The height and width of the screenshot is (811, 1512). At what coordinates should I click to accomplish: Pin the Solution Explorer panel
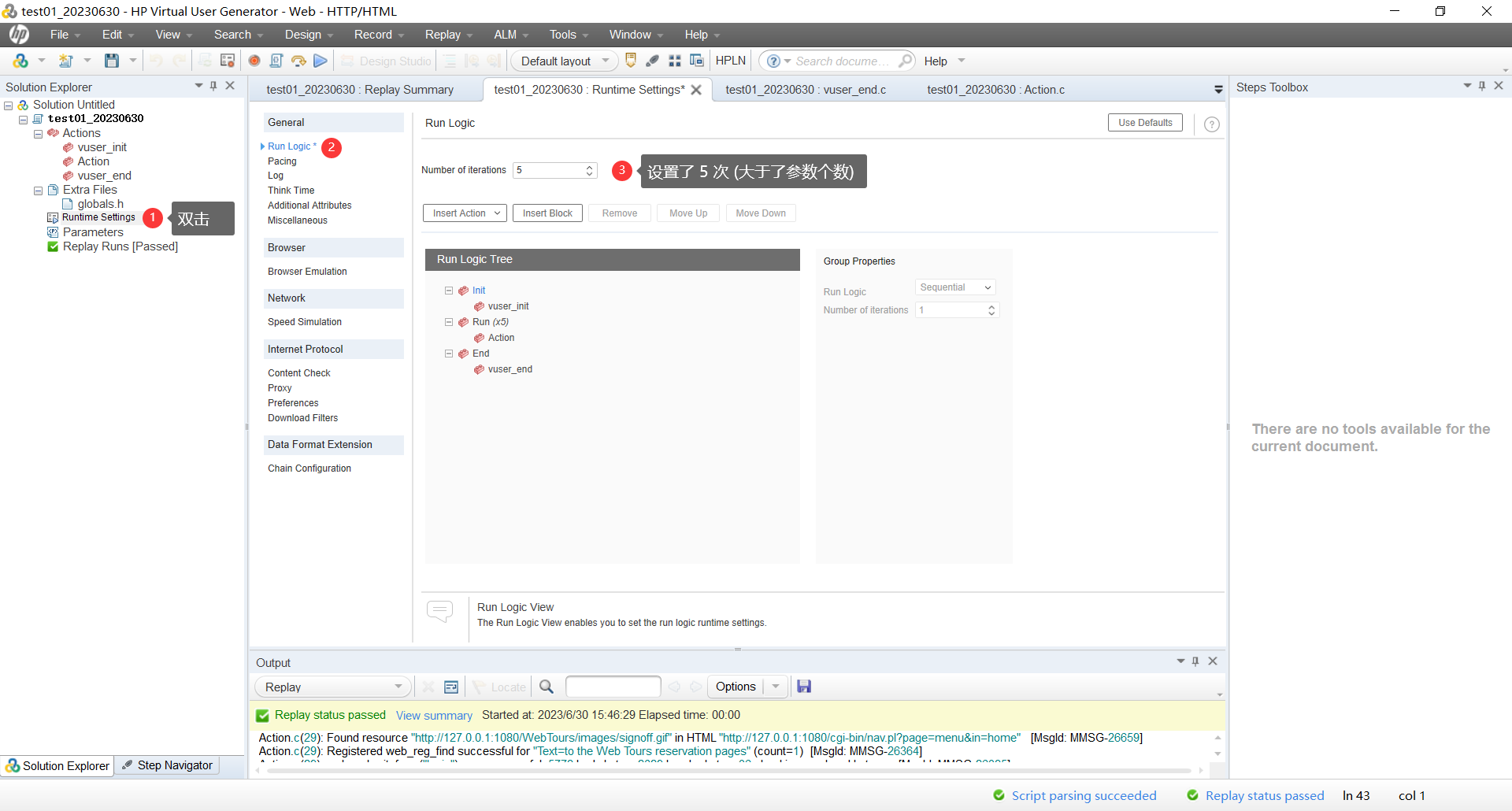tap(213, 86)
